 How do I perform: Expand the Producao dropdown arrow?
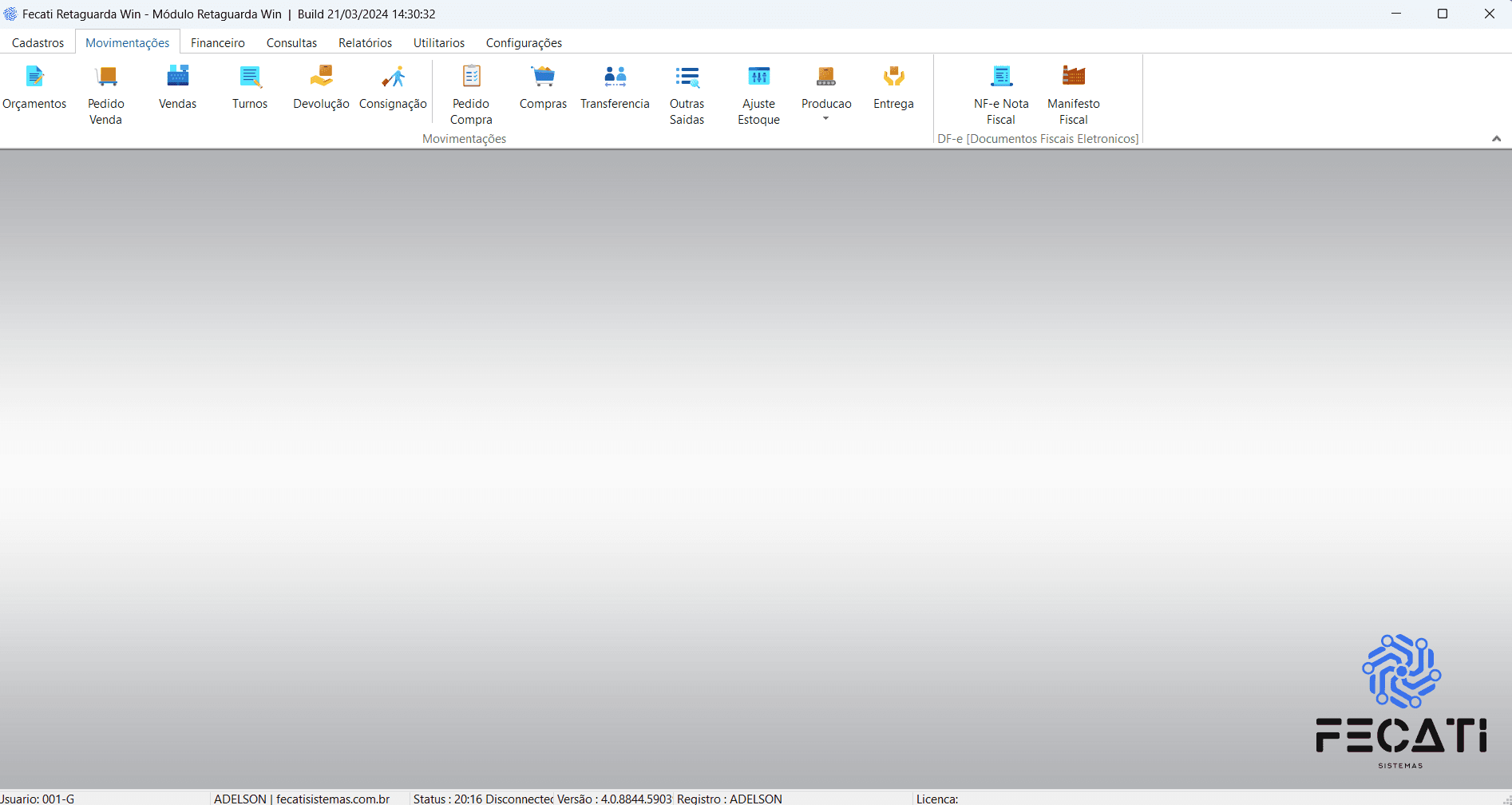point(826,119)
